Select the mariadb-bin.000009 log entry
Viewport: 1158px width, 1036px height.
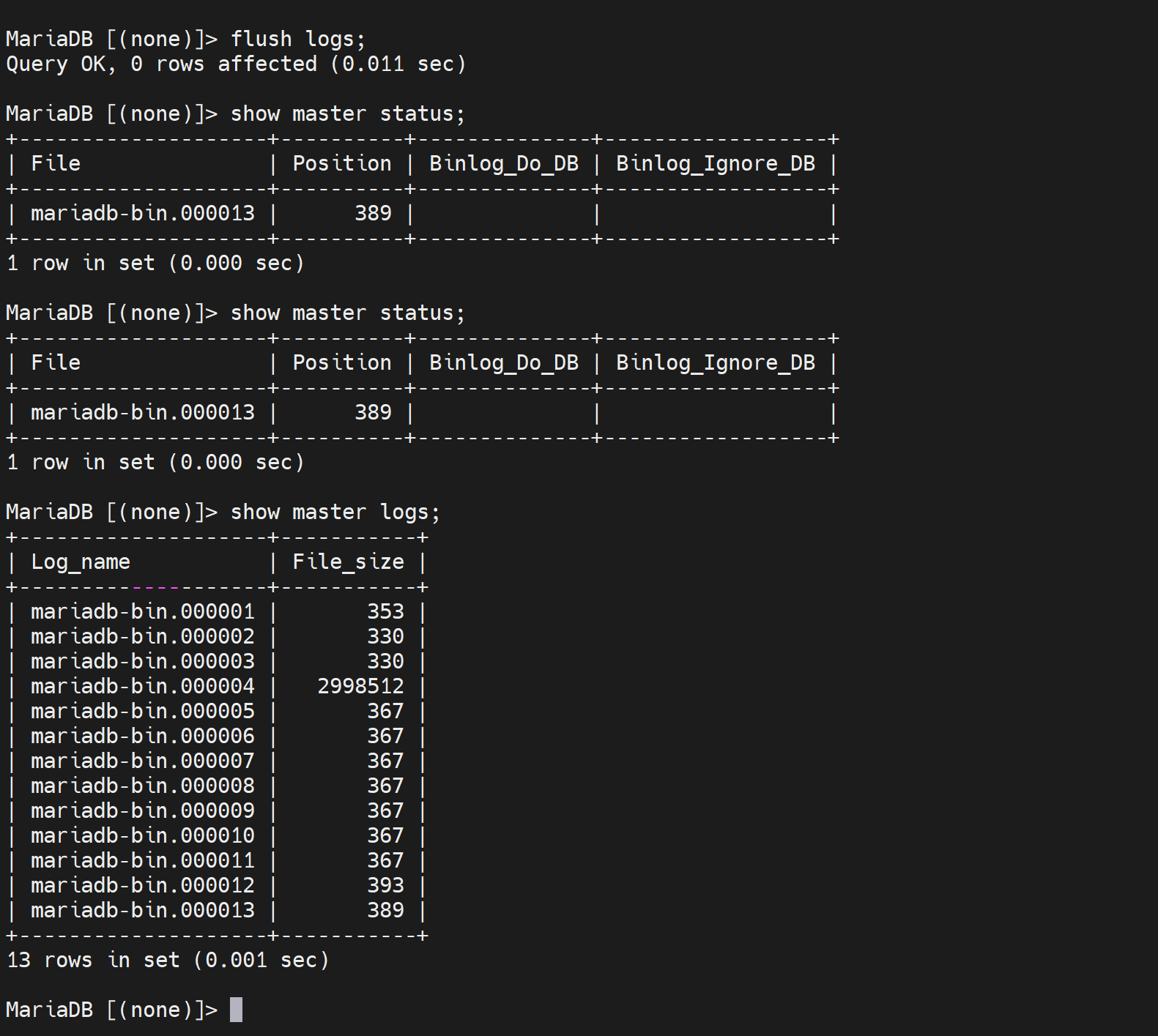click(142, 810)
